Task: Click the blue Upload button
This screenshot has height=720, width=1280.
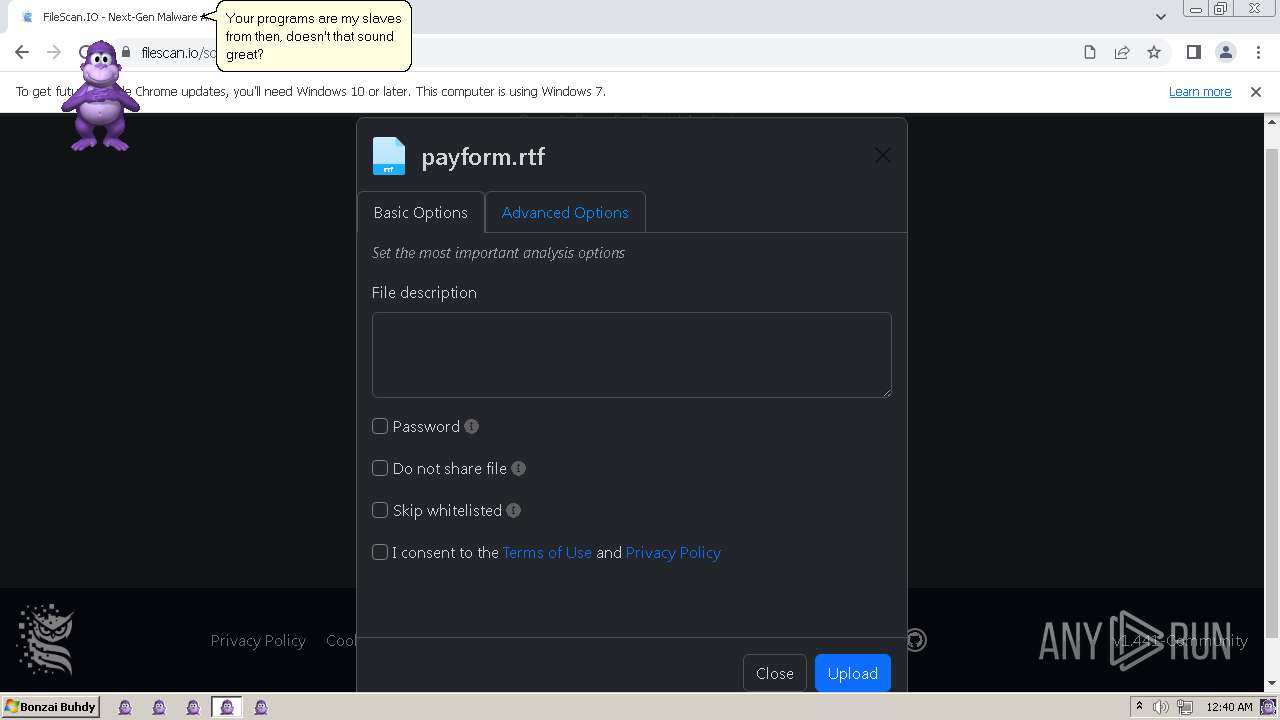Action: coord(853,673)
